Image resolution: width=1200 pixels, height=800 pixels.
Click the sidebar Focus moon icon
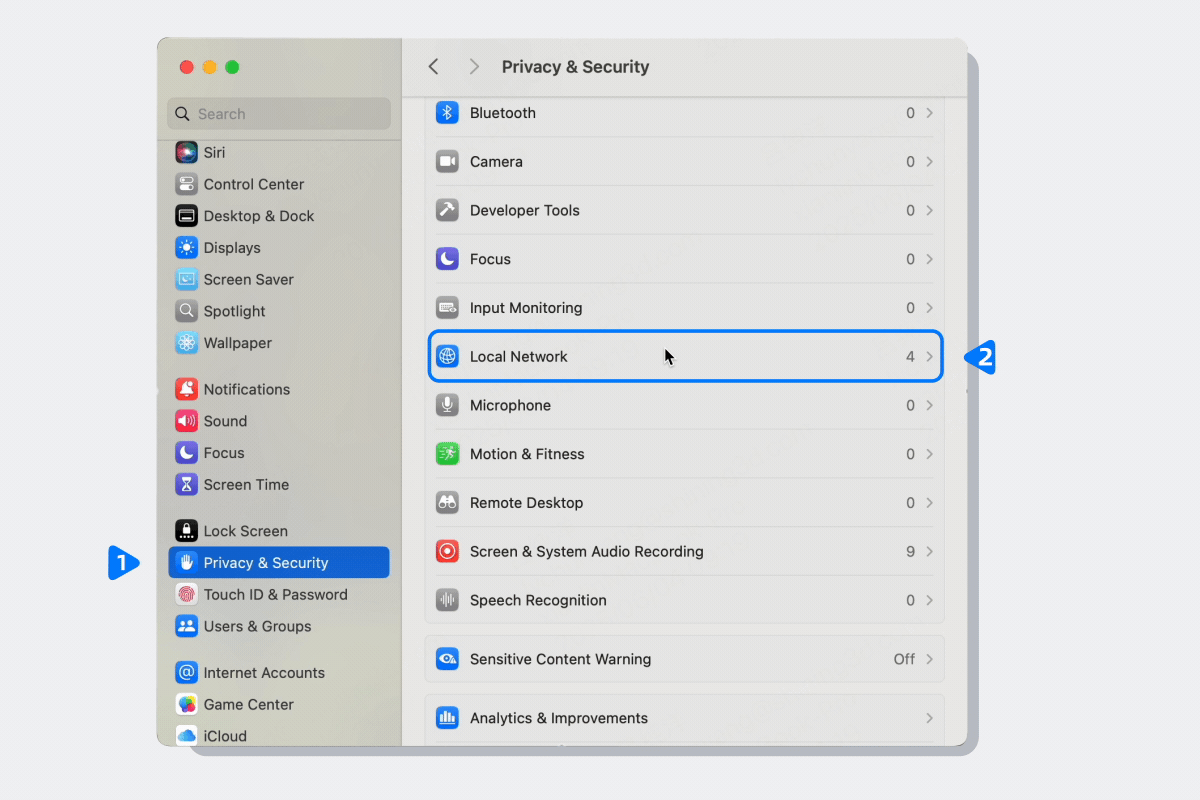tap(186, 453)
